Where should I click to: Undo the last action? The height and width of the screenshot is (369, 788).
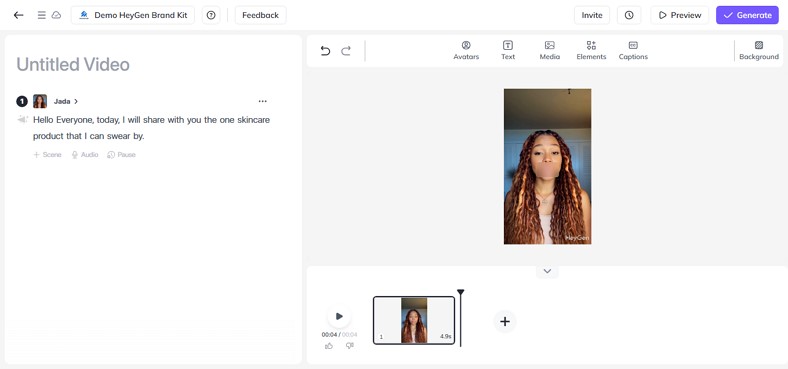pyautogui.click(x=325, y=51)
